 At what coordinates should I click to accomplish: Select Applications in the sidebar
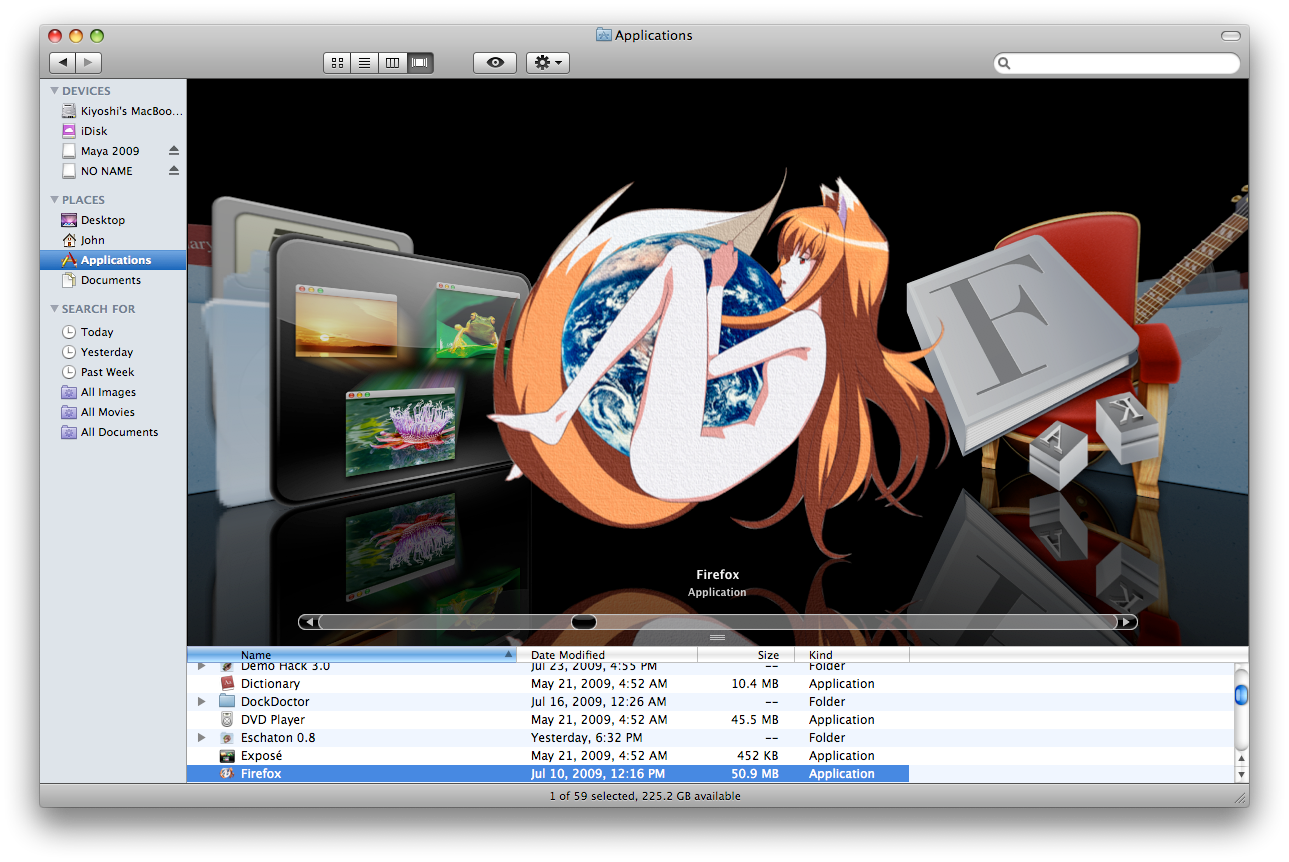coord(113,260)
